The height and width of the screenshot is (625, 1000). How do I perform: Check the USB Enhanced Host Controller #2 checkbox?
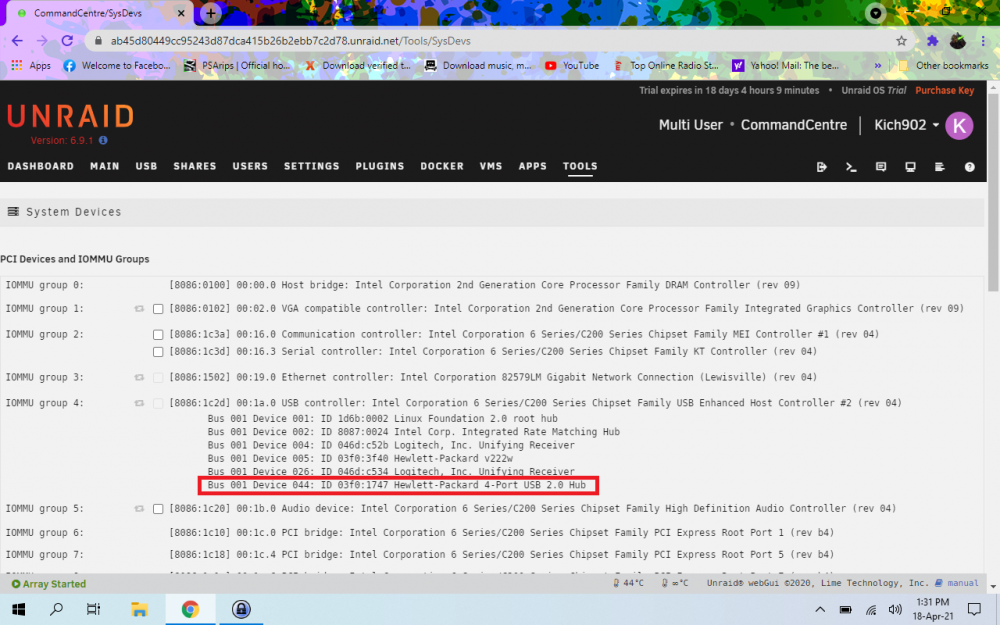158,404
